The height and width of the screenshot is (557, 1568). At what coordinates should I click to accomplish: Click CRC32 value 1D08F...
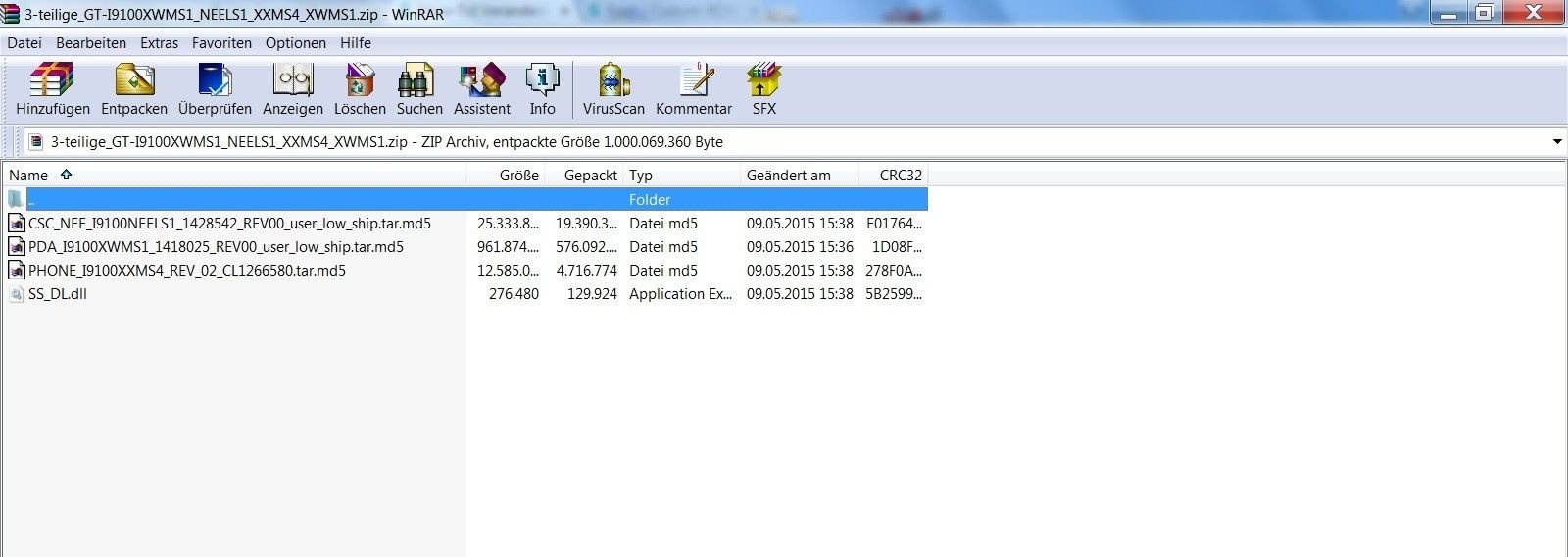(897, 247)
